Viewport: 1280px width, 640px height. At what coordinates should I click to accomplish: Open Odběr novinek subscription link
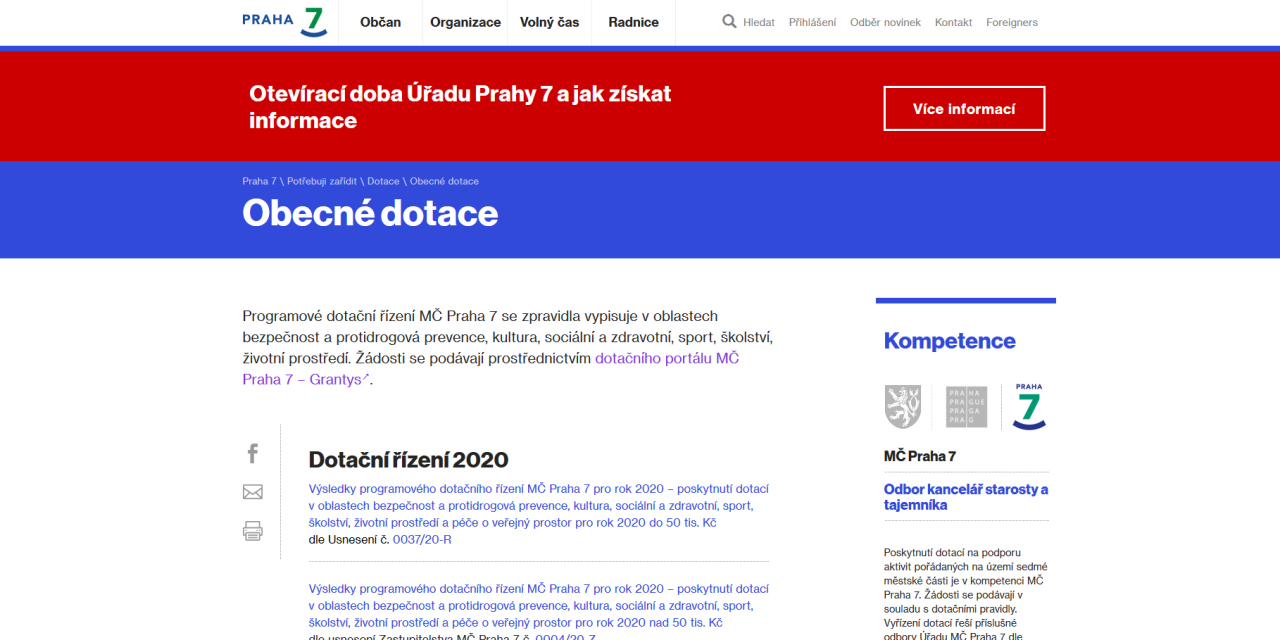pos(885,22)
